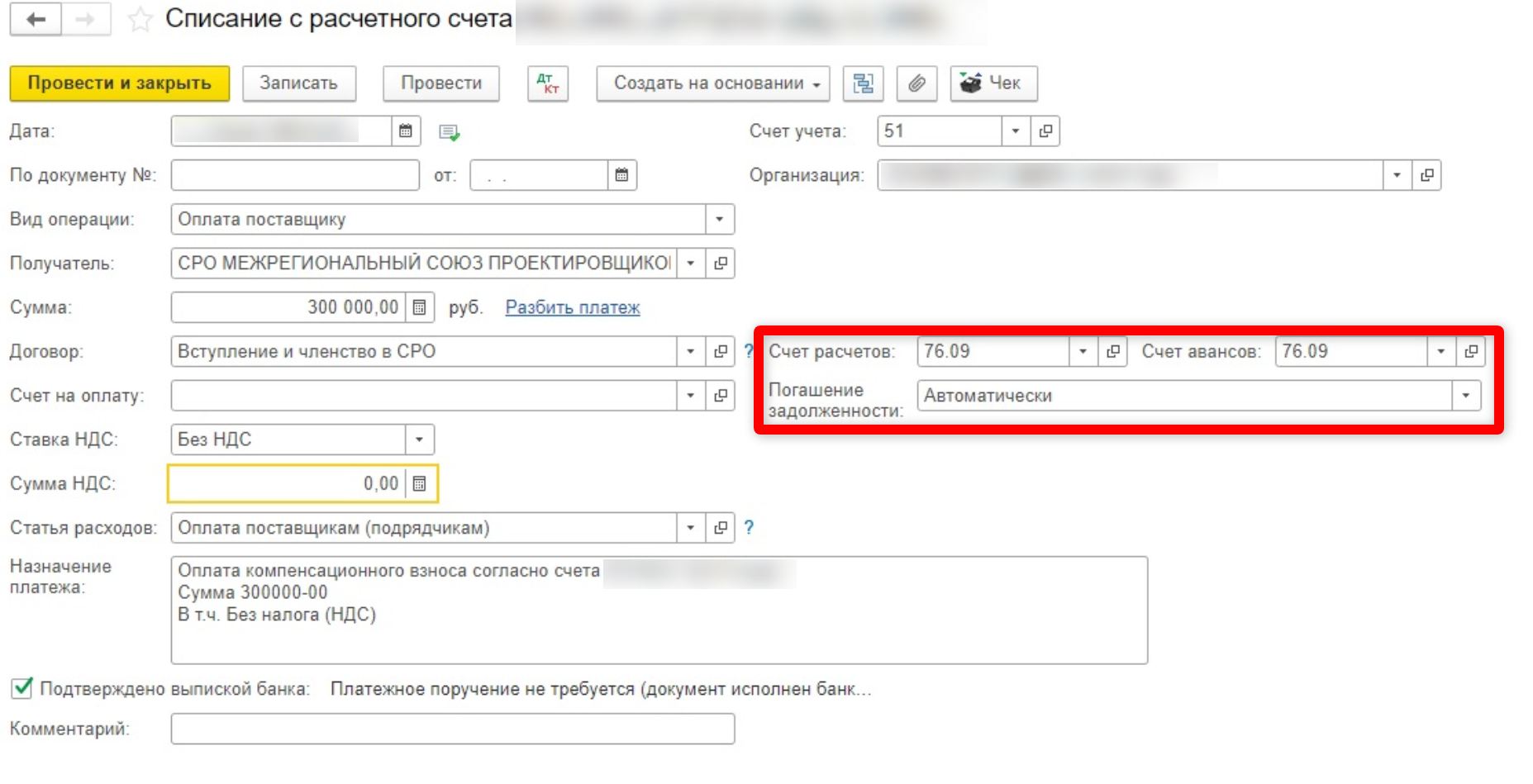Expand the Ставка НДС dropdown
This screenshot has height=784, width=1533.
[419, 440]
